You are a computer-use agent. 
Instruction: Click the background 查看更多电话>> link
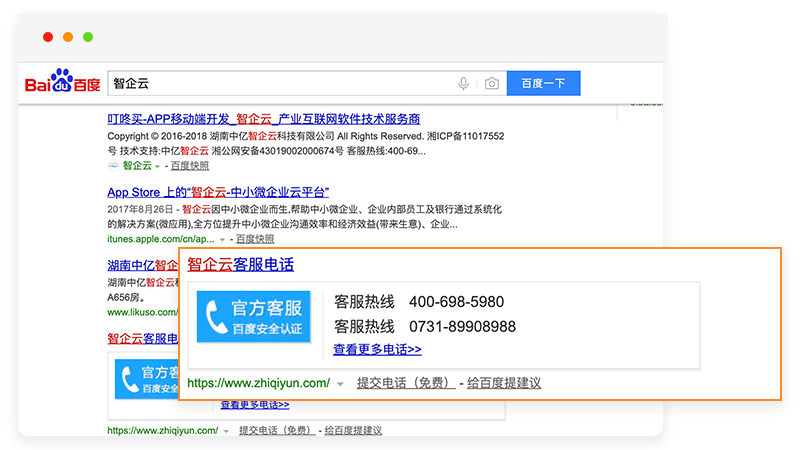pyautogui.click(x=255, y=405)
